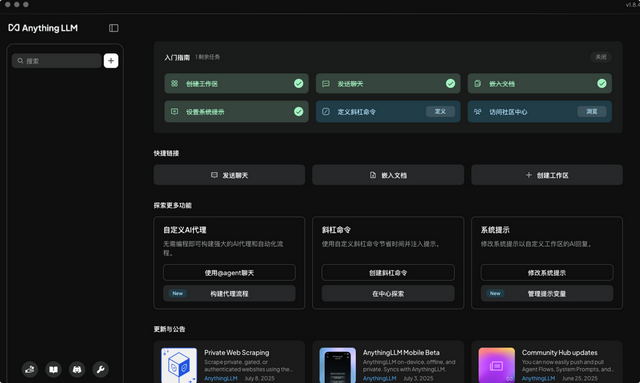Click the 嵌入文档 quick link button

pyautogui.click(x=388, y=175)
